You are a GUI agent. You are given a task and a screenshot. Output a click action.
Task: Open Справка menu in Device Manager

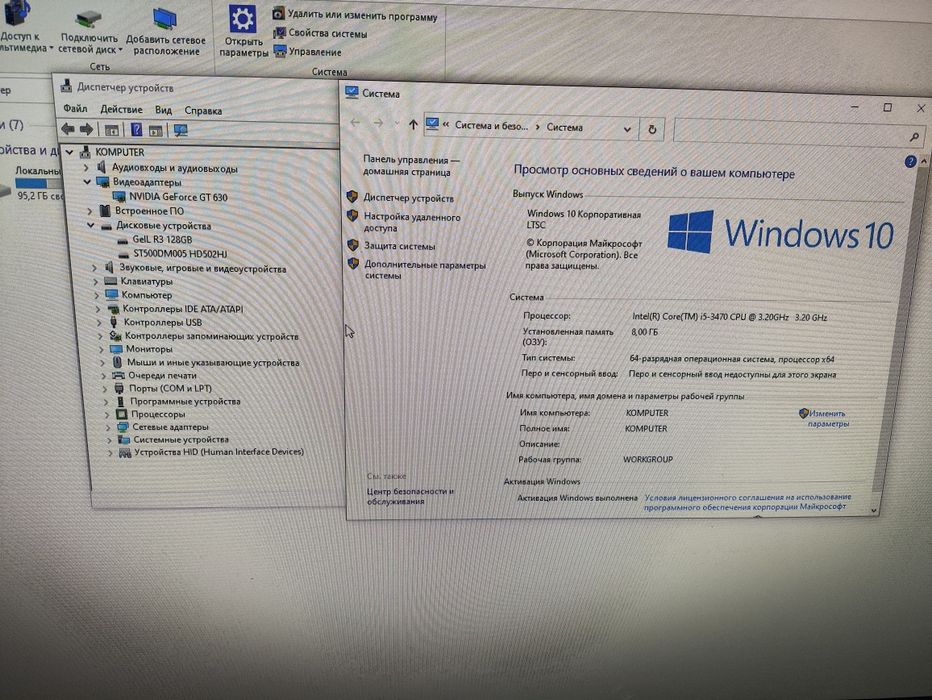[203, 111]
